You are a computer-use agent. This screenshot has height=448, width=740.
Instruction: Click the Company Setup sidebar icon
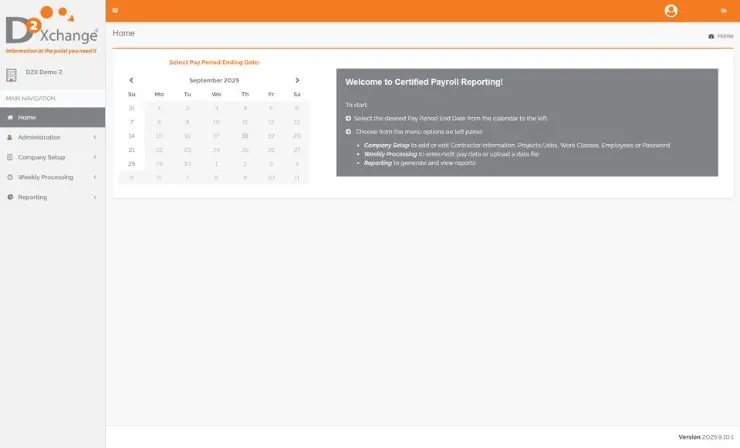(x=10, y=157)
